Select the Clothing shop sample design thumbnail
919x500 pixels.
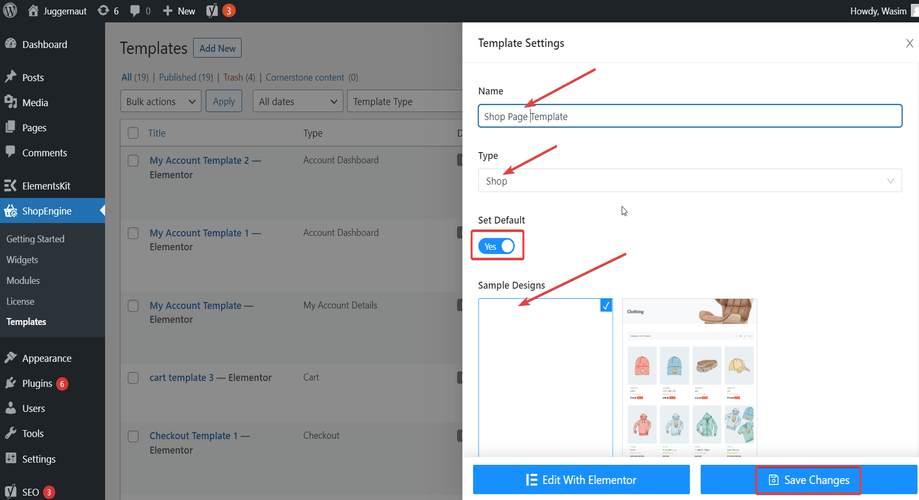pyautogui.click(x=689, y=377)
